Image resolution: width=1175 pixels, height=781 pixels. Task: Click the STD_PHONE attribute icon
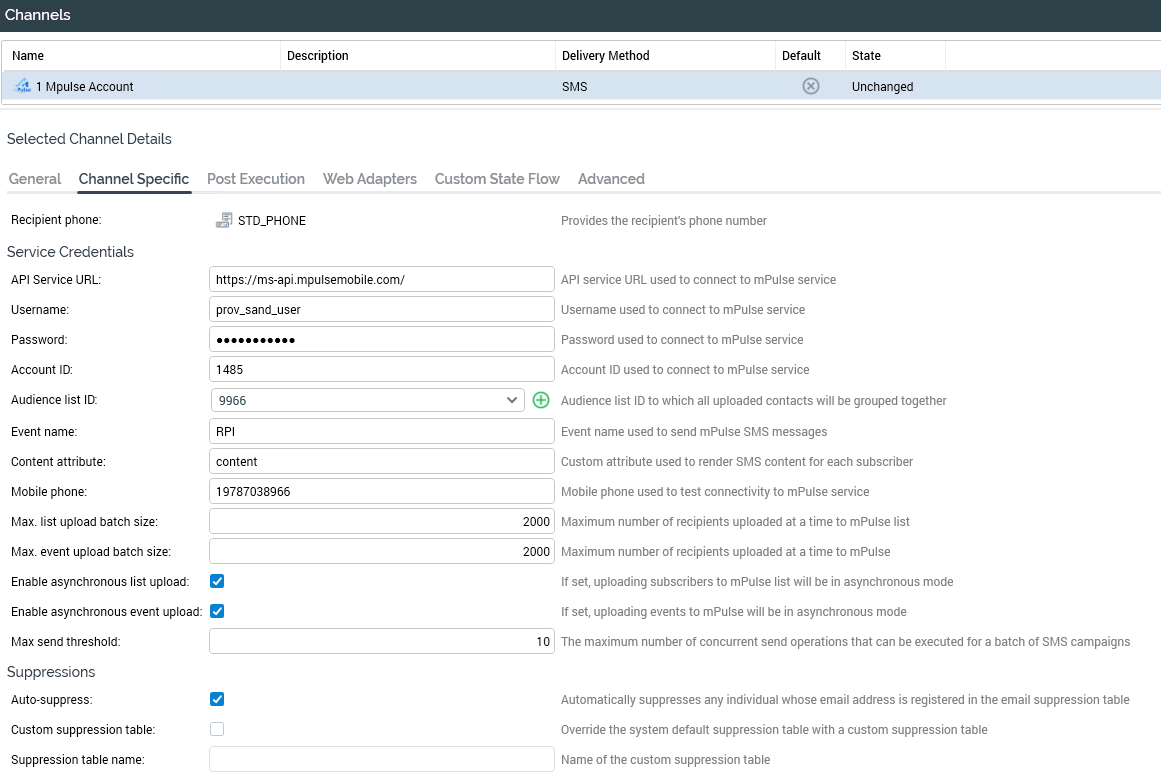pos(224,220)
